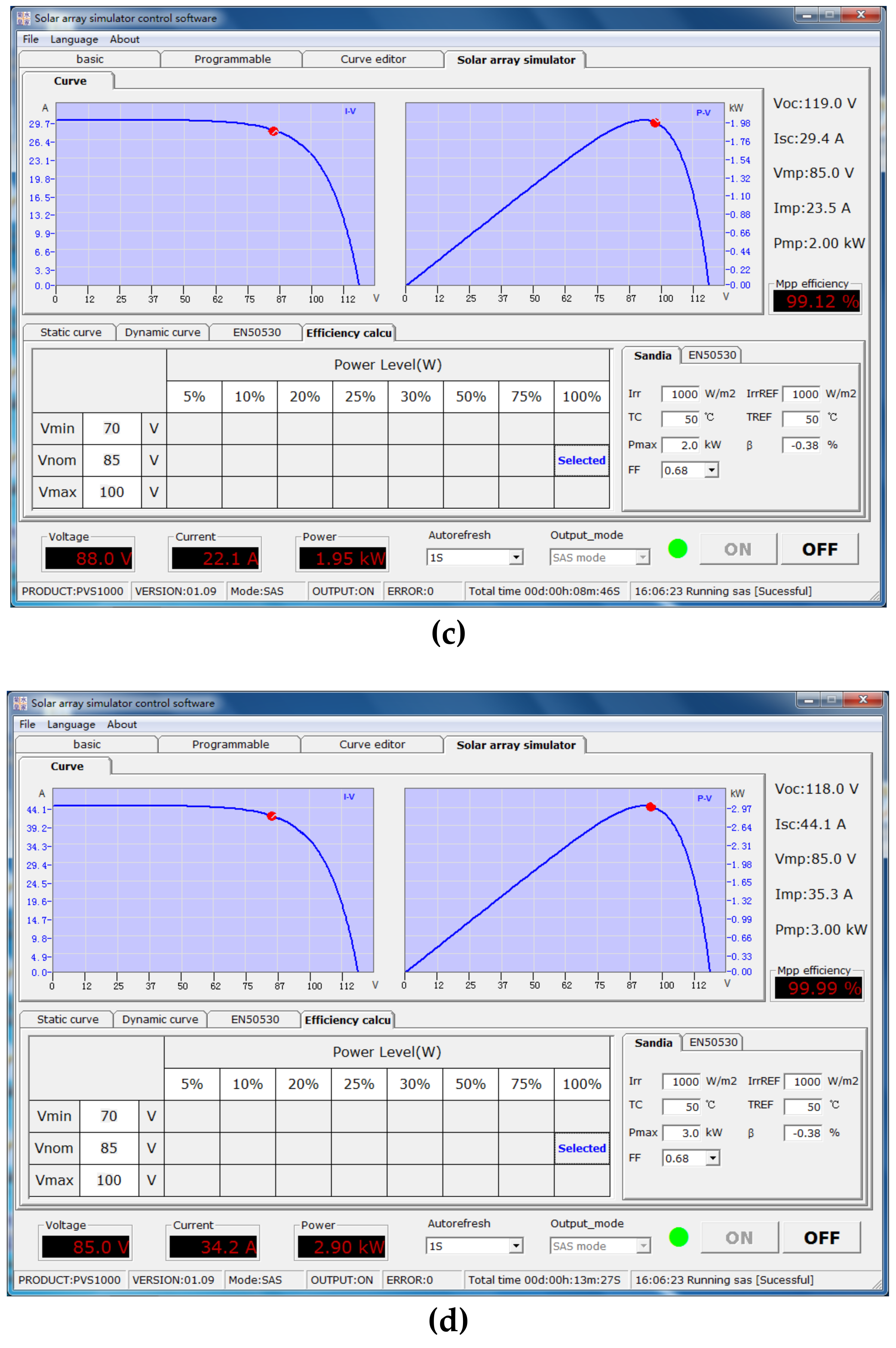Image resolution: width=896 pixels, height=1348 pixels.
Task: Click the ON button in bottom window
Action: 739,1238
